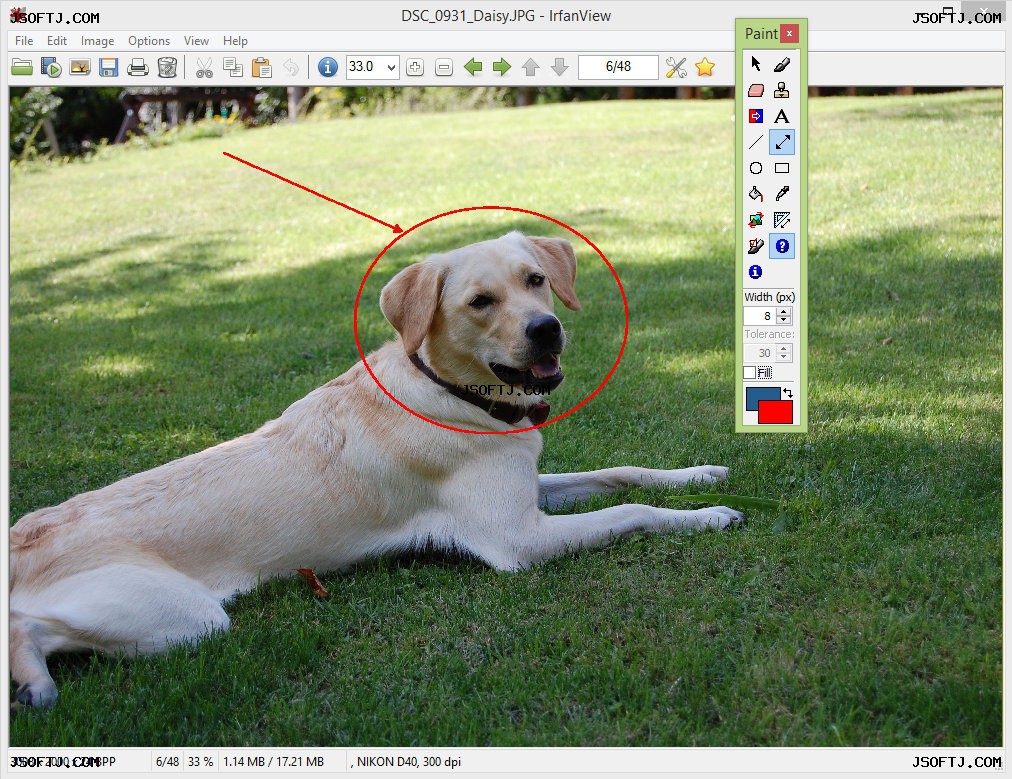This screenshot has width=1012, height=779.
Task: Decrease the Width (px) value with the down arrow
Action: [784, 320]
